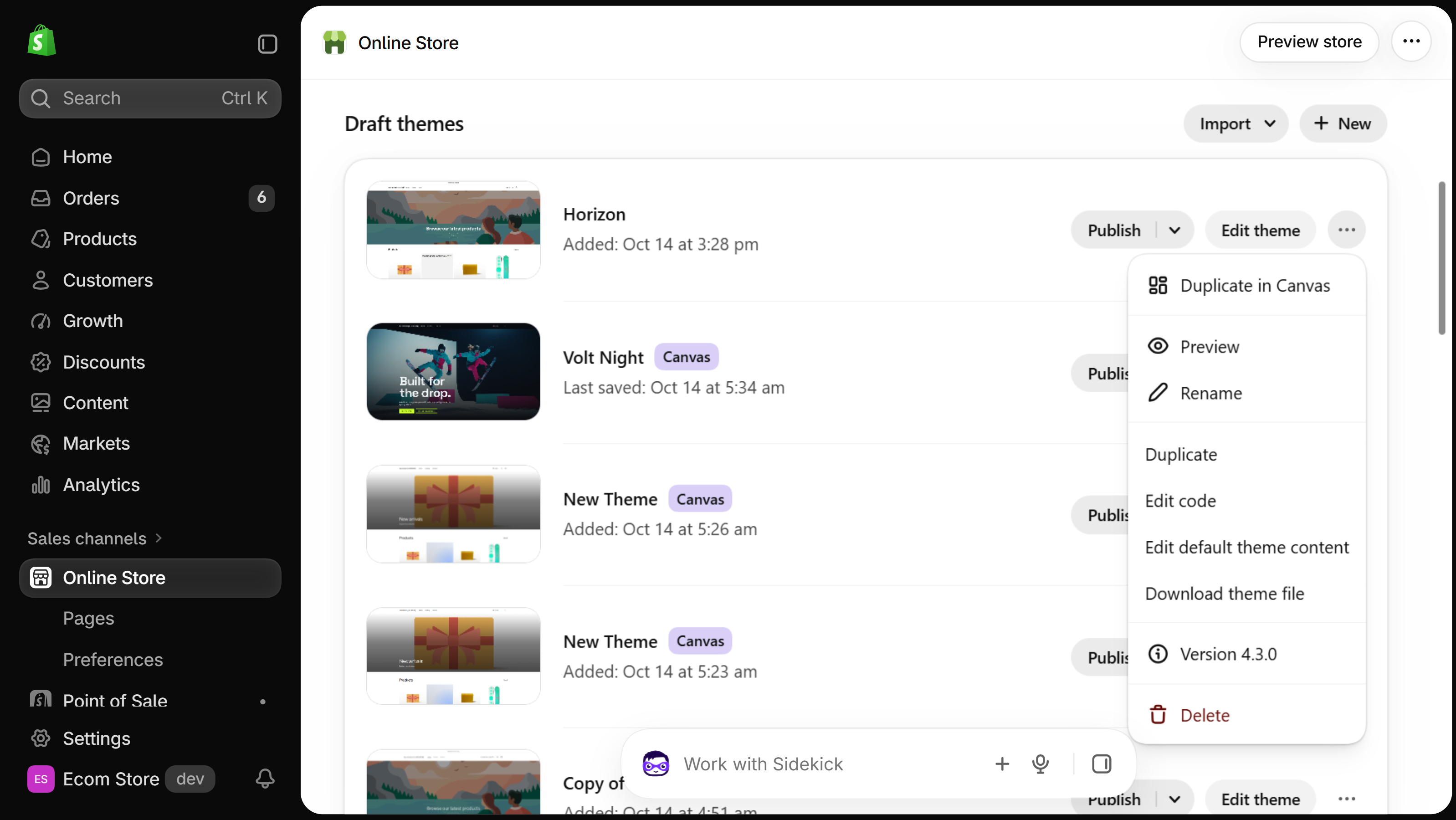Choose Delete from the theme menu

[1247, 716]
